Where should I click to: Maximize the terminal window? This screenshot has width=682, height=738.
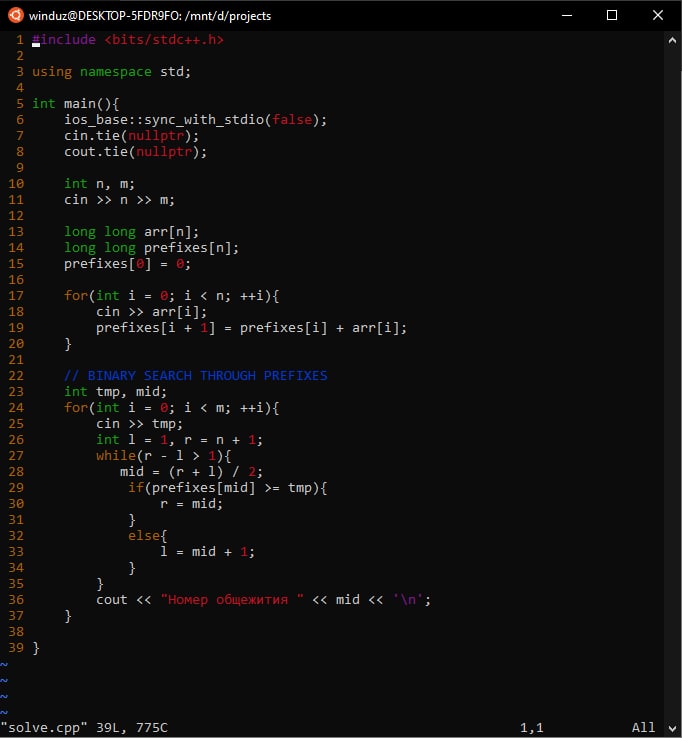611,16
